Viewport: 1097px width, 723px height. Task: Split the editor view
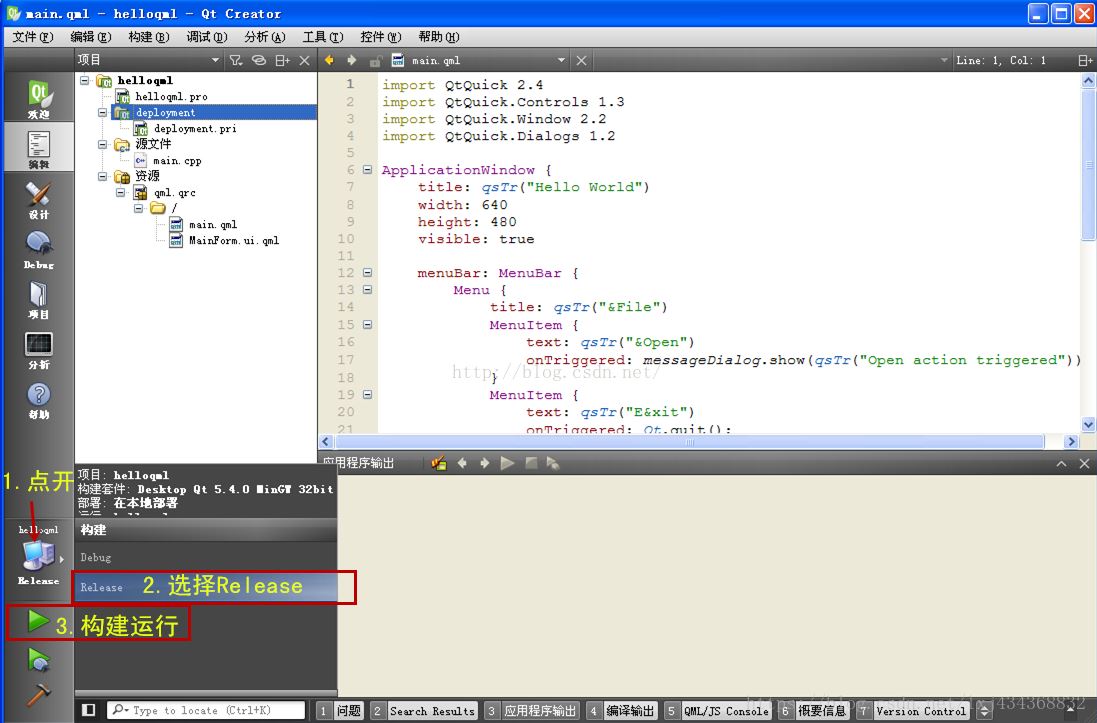pos(1084,60)
